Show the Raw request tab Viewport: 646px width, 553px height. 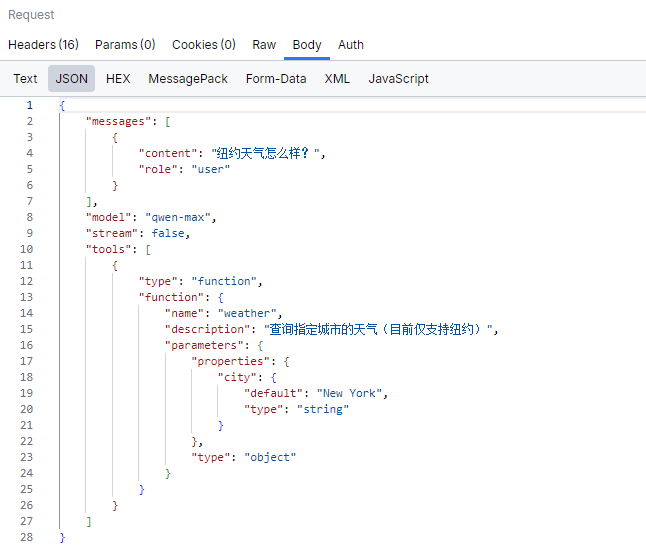tap(264, 45)
